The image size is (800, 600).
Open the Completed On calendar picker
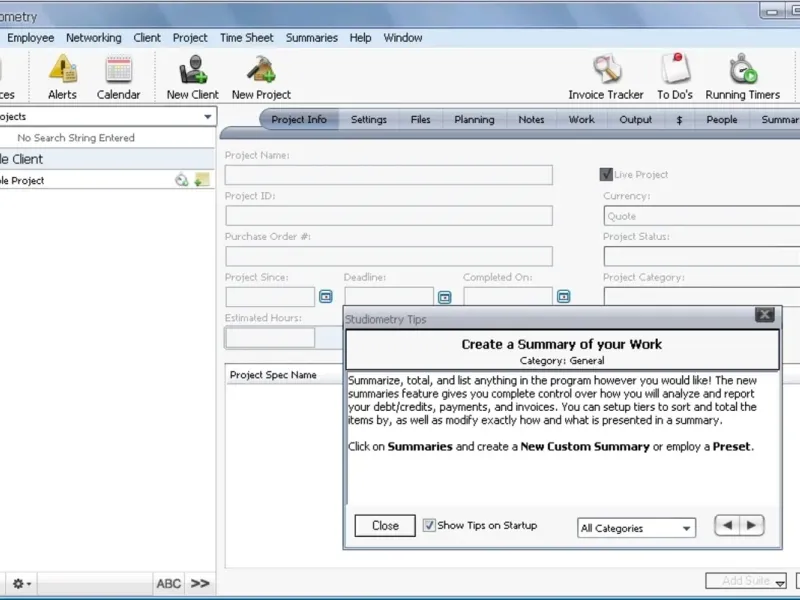[563, 296]
